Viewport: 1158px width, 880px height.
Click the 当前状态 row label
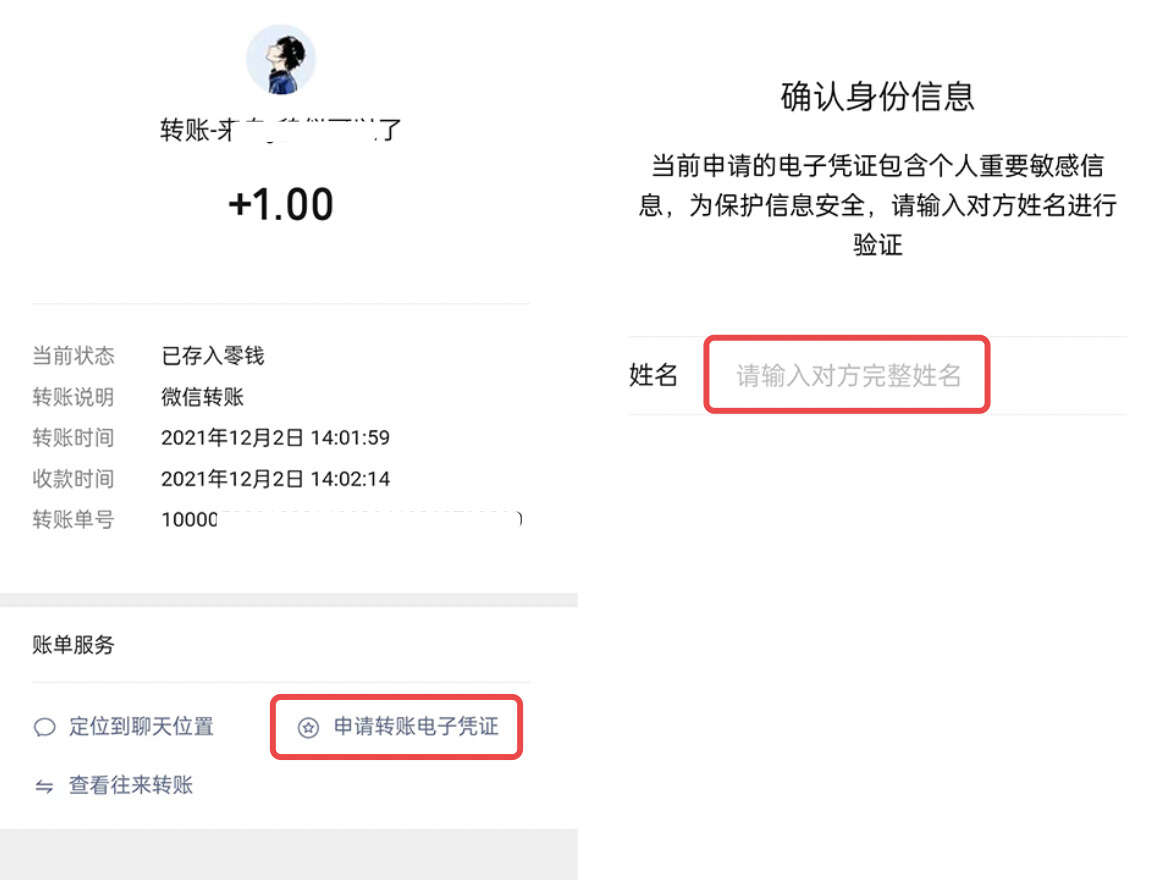[x=73, y=356]
